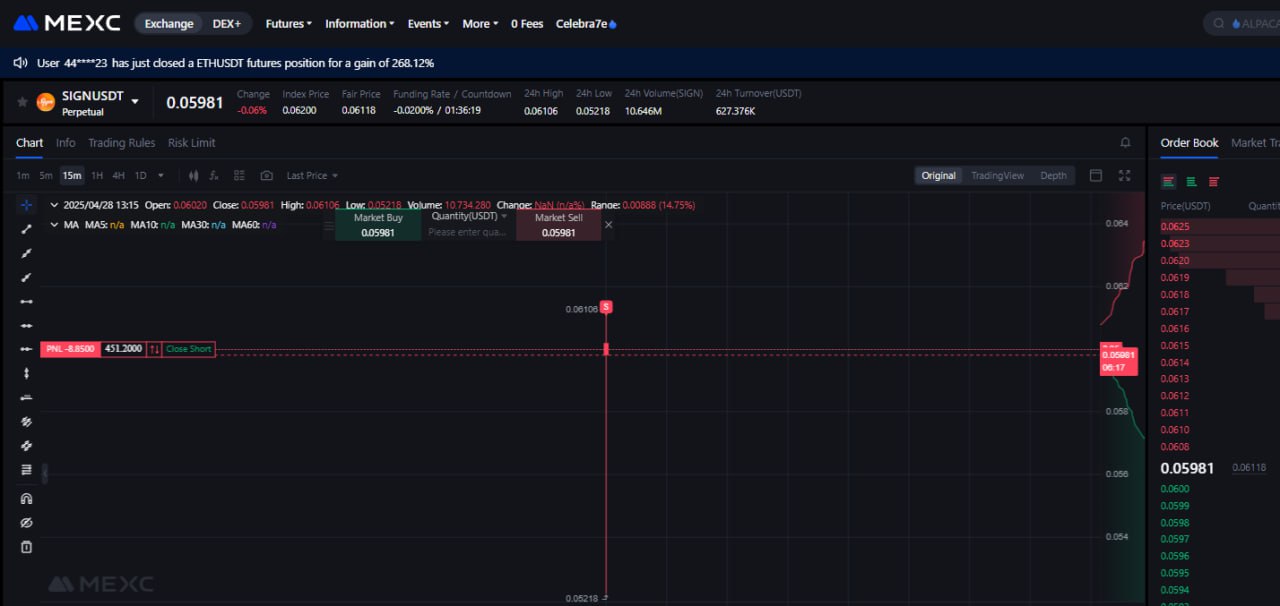The width and height of the screenshot is (1280, 606).
Task: Click the MEXC logo
Action: (67, 23)
